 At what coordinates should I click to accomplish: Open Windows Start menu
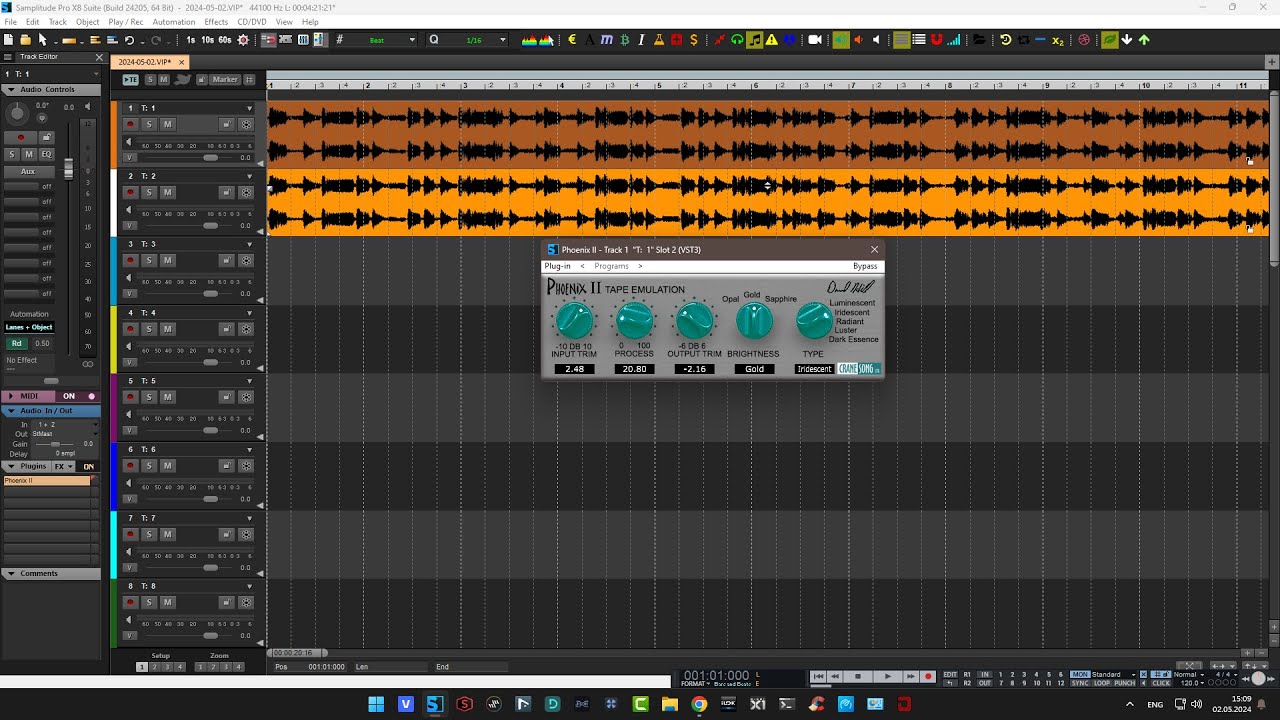click(376, 704)
